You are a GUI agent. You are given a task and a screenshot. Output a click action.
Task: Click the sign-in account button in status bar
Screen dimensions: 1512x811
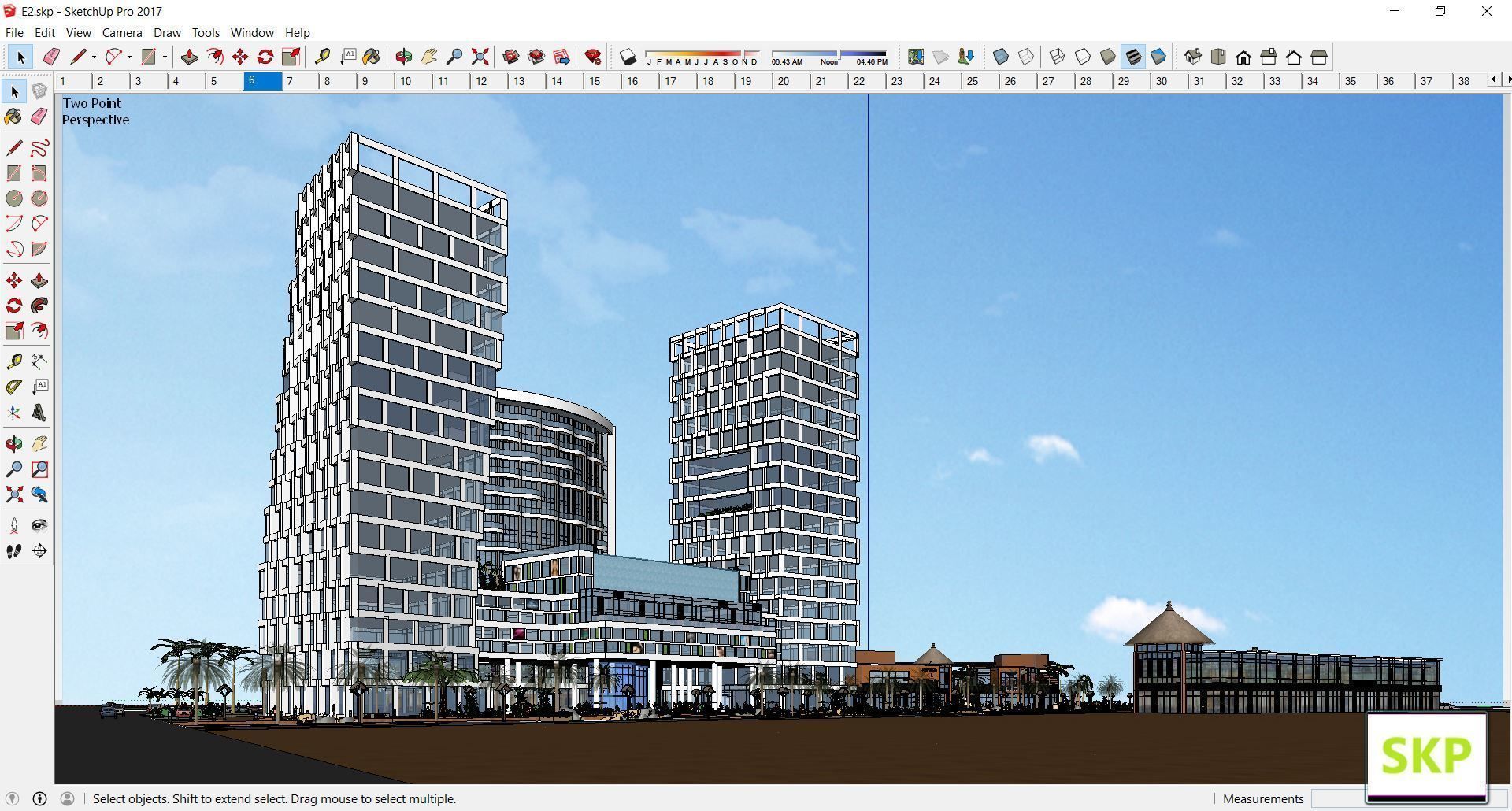(67, 798)
